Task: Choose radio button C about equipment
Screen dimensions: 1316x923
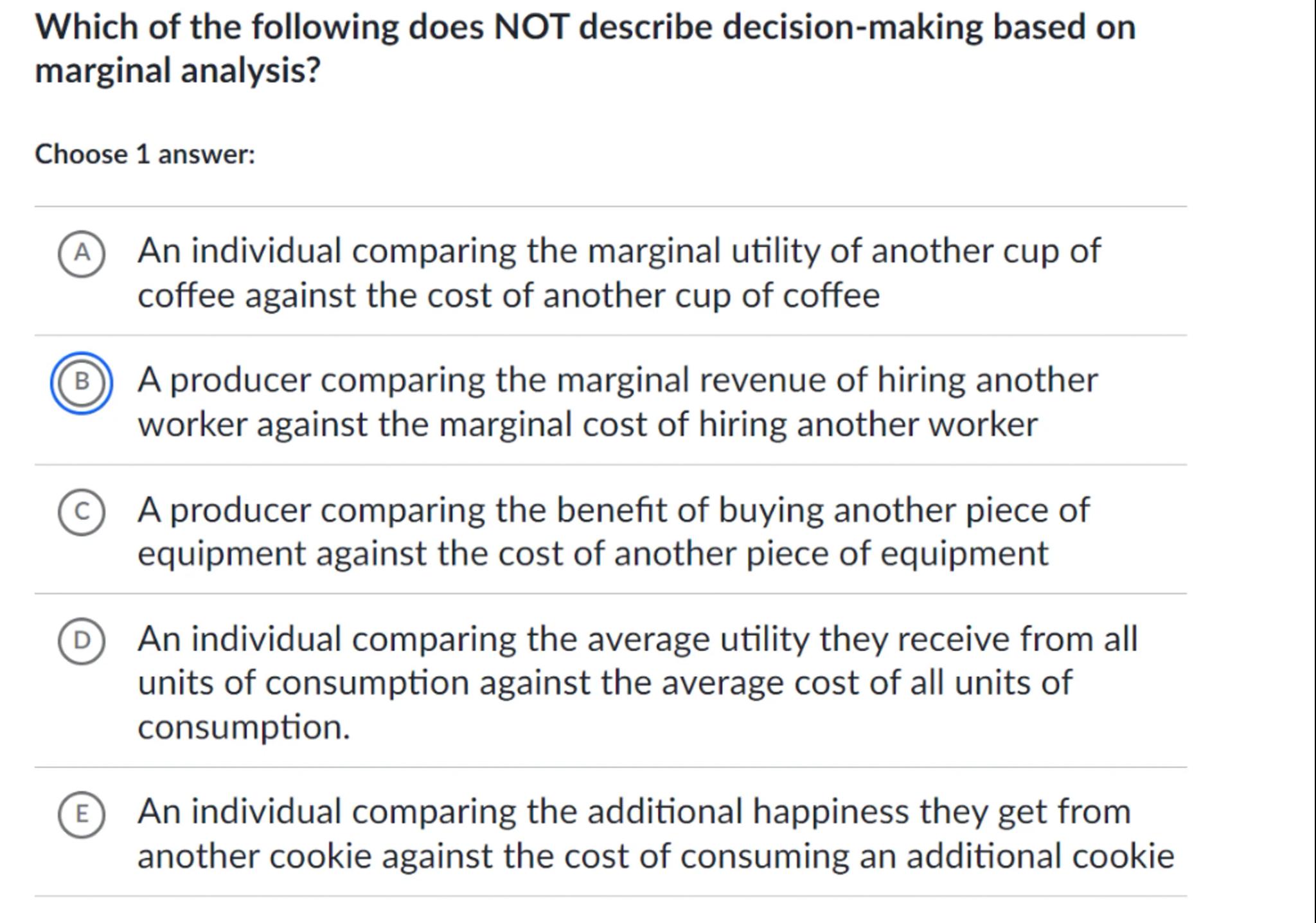Action: 82,512
